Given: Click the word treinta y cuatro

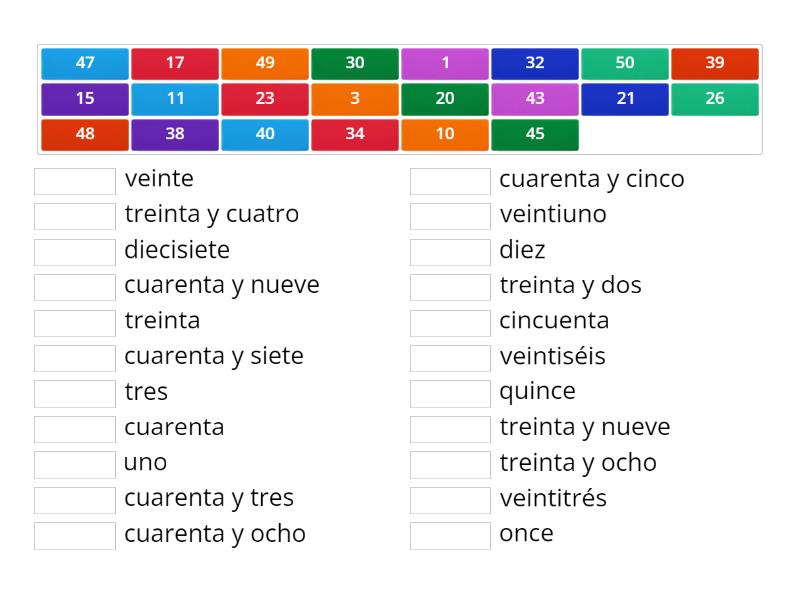Looking at the screenshot, I should click(x=211, y=214).
